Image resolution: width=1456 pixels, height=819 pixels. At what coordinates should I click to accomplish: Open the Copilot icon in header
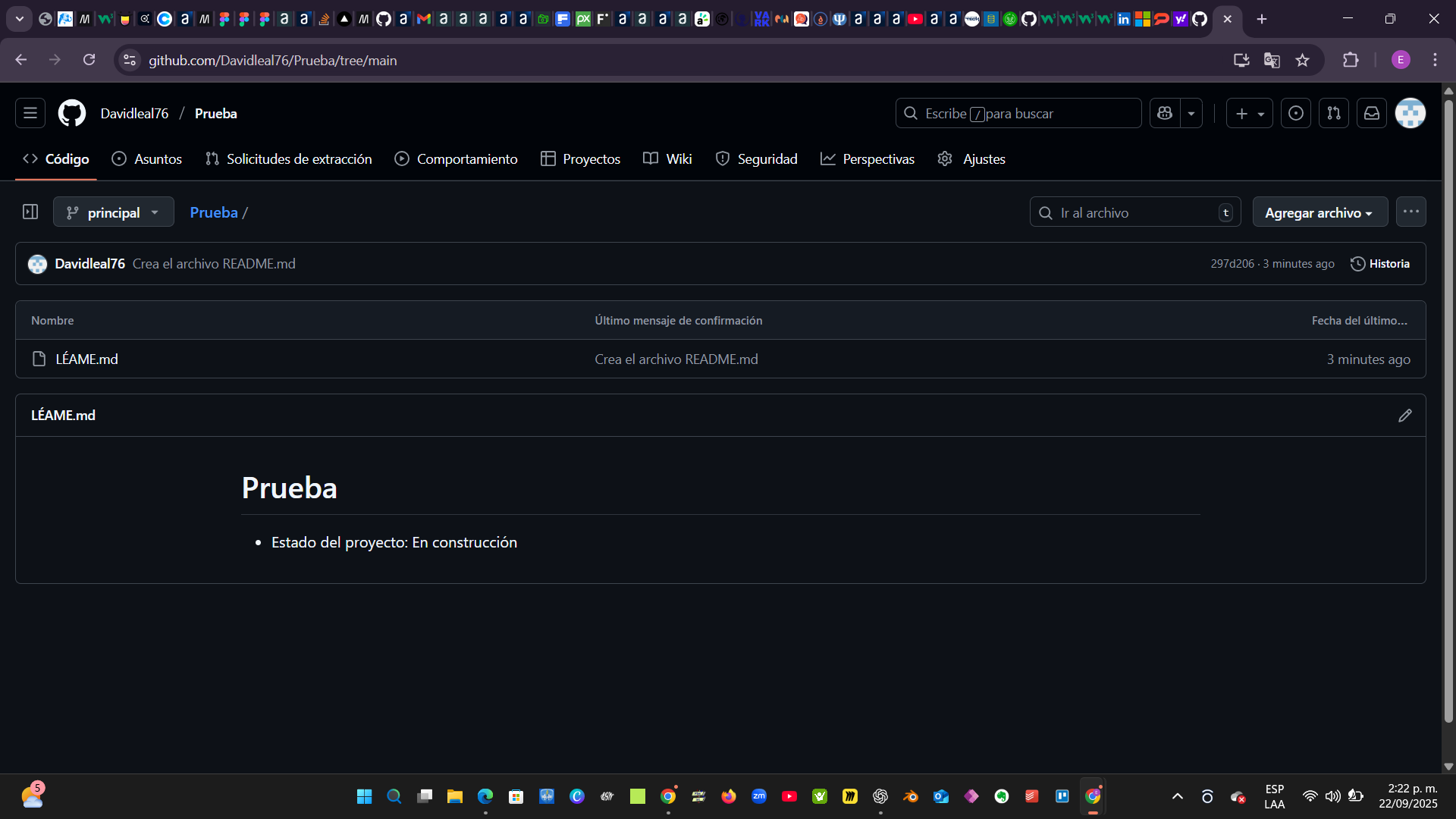[x=1165, y=113]
